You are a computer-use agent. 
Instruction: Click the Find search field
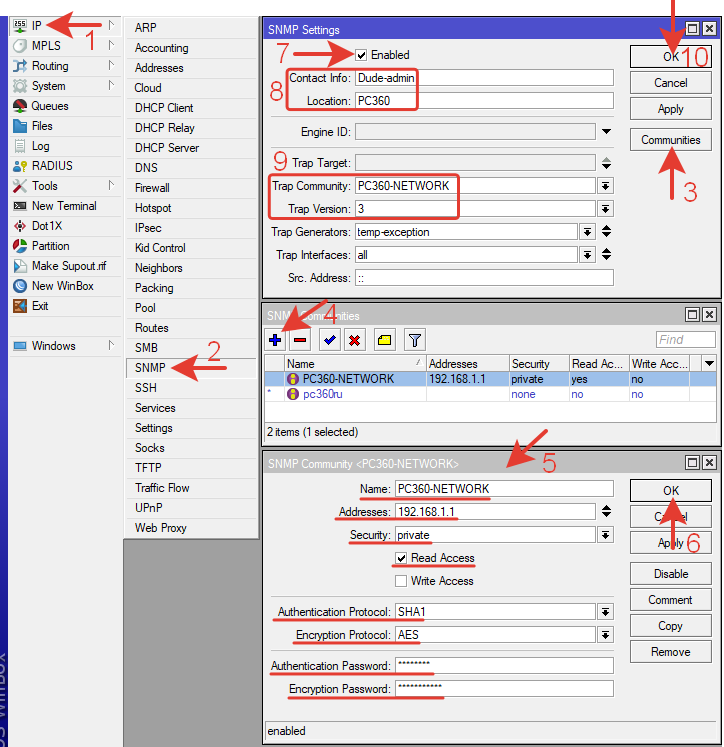coord(685,340)
